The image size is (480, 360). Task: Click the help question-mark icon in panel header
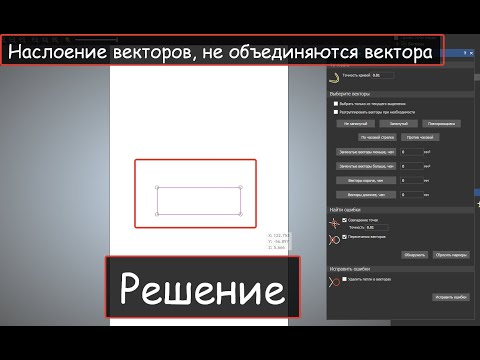[x=465, y=53]
